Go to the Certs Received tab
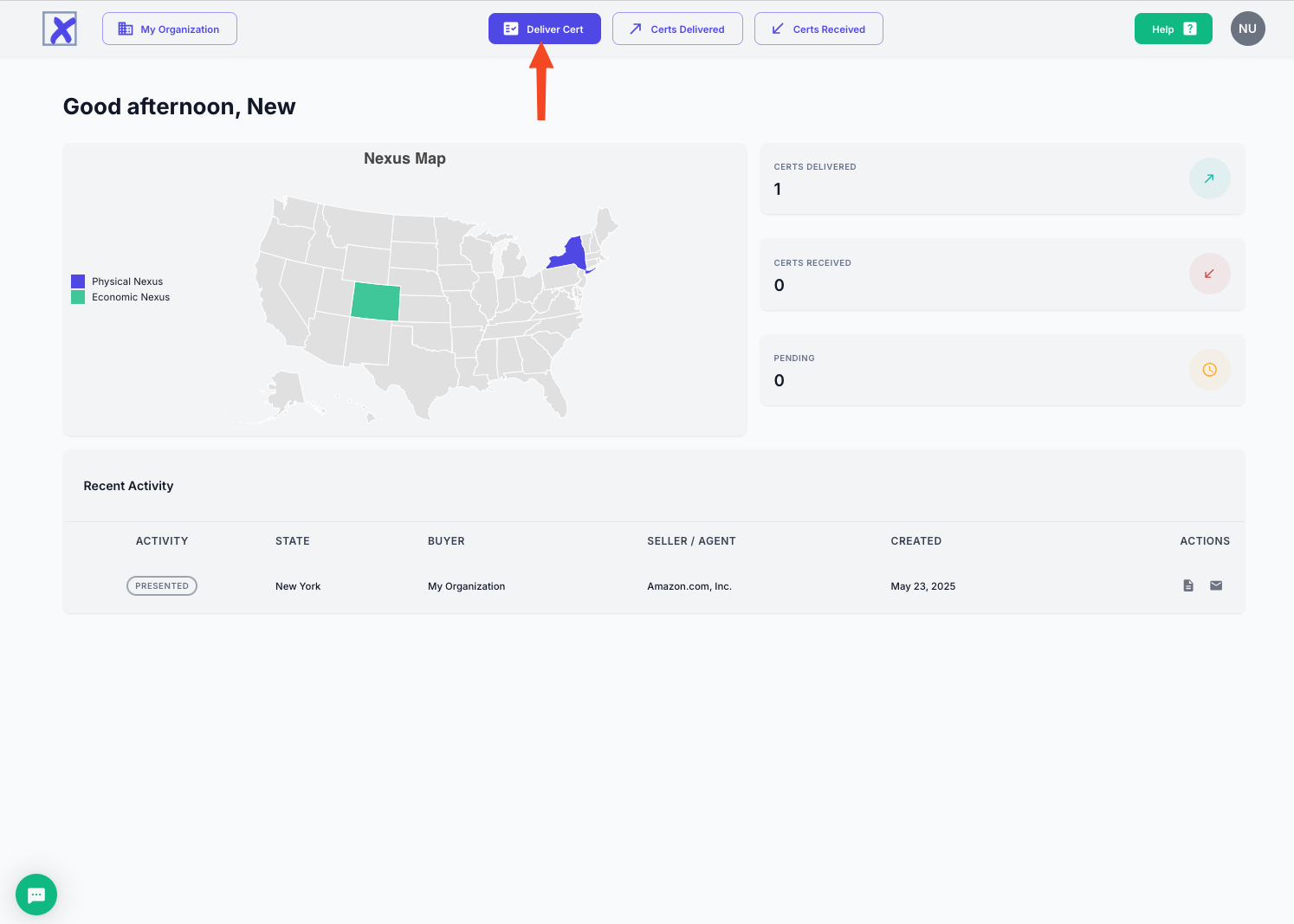The width and height of the screenshot is (1294, 924). coord(818,29)
